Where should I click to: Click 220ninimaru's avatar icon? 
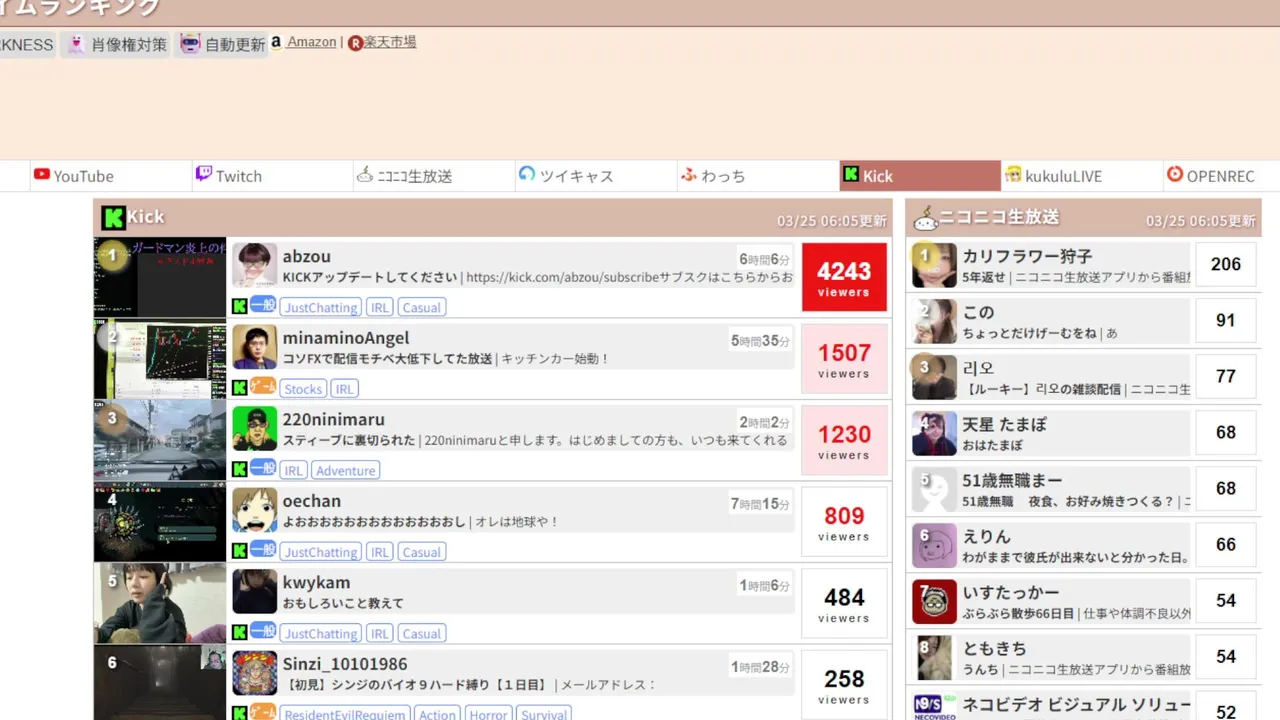click(x=255, y=428)
